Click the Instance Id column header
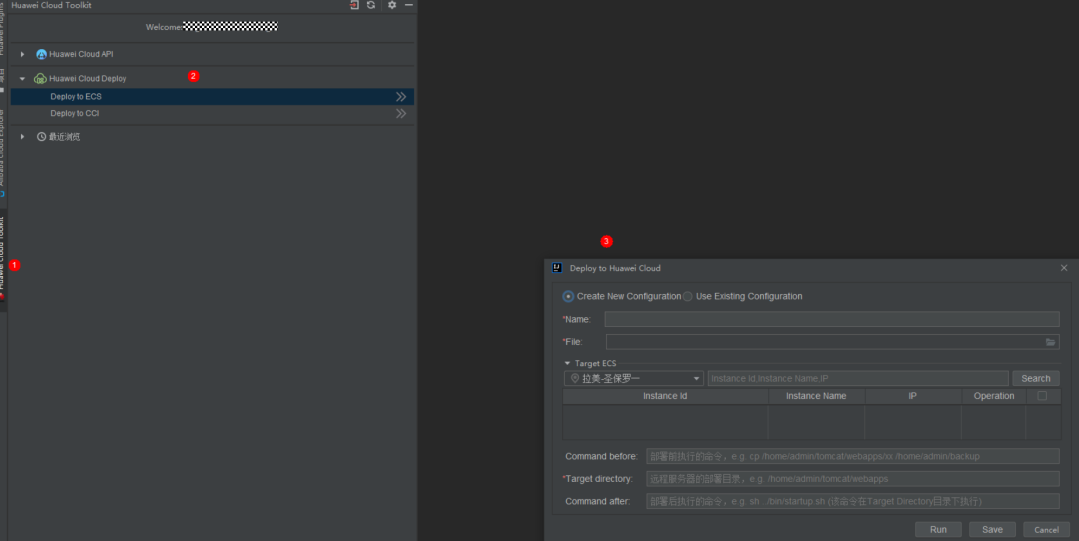Image resolution: width=1079 pixels, height=541 pixels. 665,396
